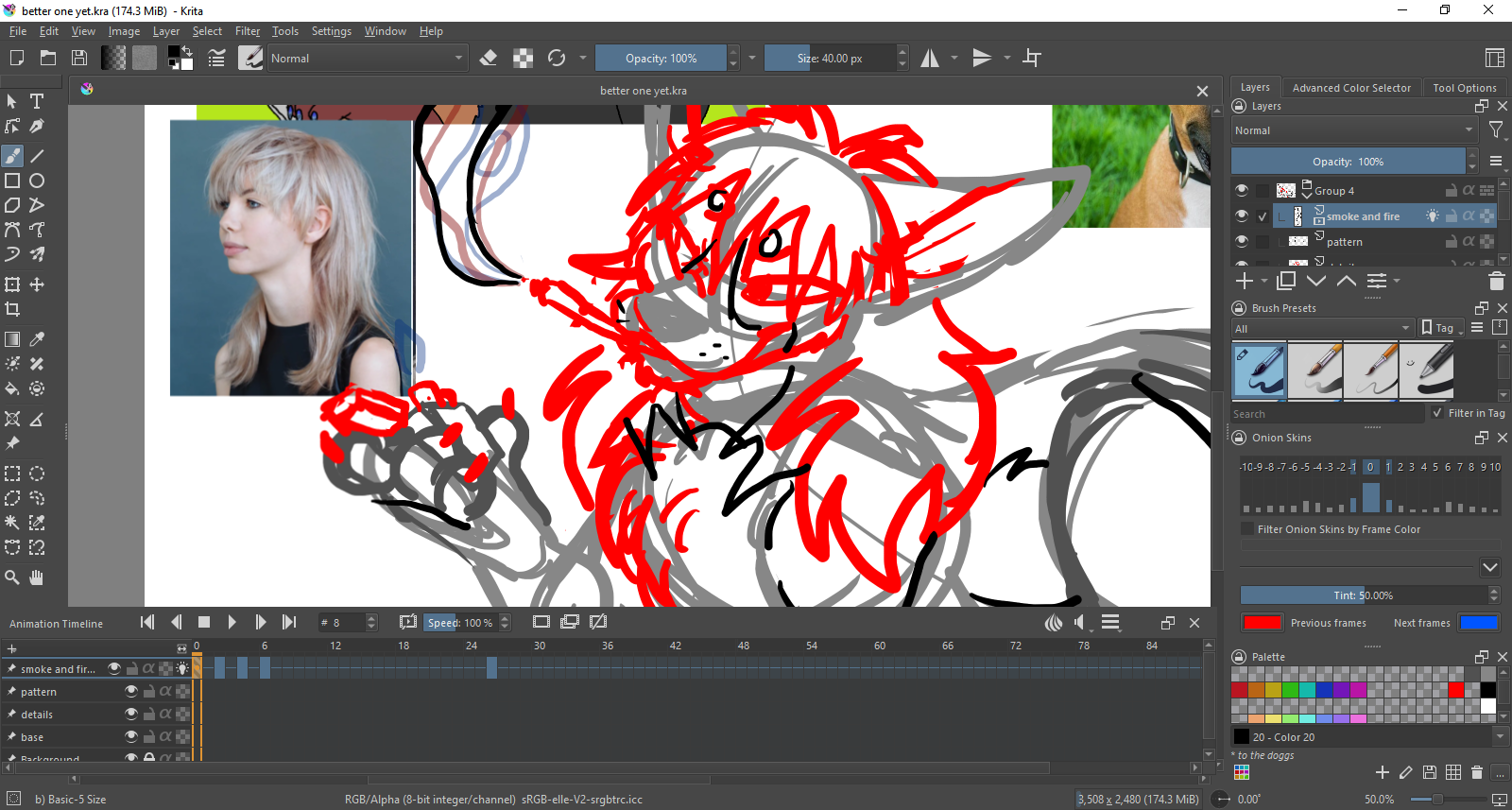This screenshot has width=1512, height=810.
Task: Choose the Fill bucket tool
Action: pos(12,388)
